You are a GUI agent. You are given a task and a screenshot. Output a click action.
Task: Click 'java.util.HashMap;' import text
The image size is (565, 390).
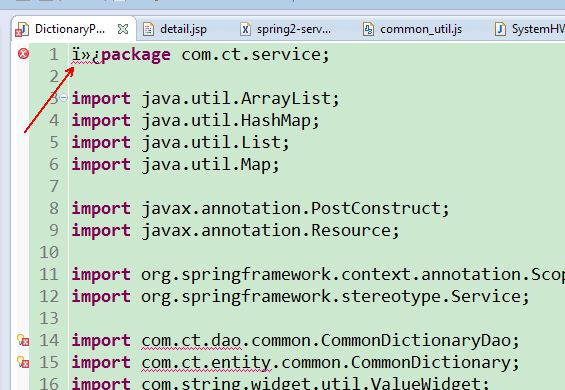click(x=230, y=121)
